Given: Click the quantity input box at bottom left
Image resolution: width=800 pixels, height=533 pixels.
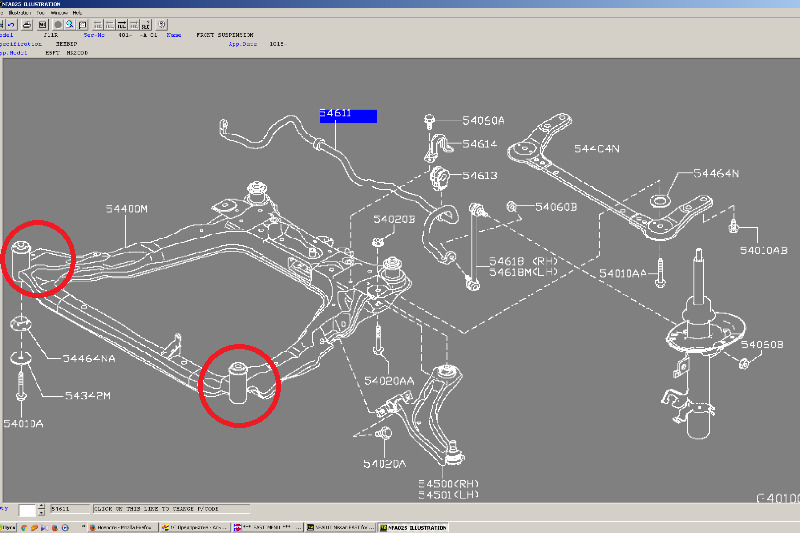Looking at the screenshot, I should (27, 510).
